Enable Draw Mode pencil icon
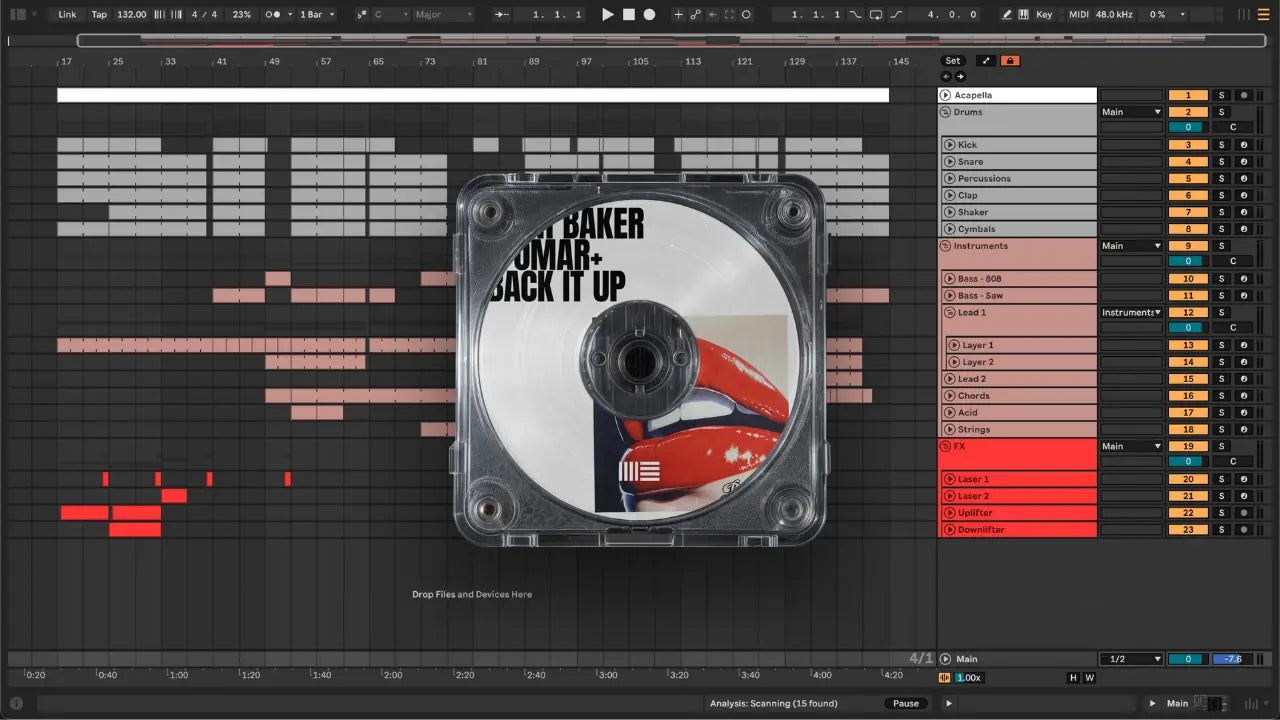Viewport: 1280px width, 720px height. tap(1007, 15)
